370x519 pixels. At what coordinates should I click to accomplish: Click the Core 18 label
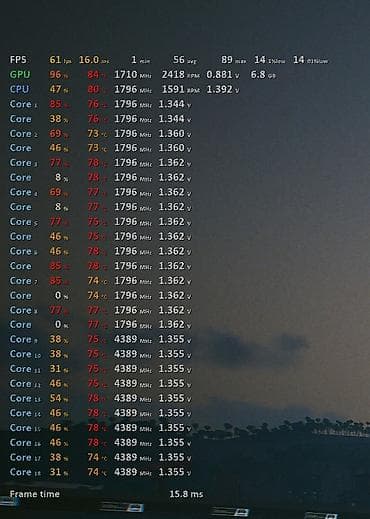pos(25,472)
